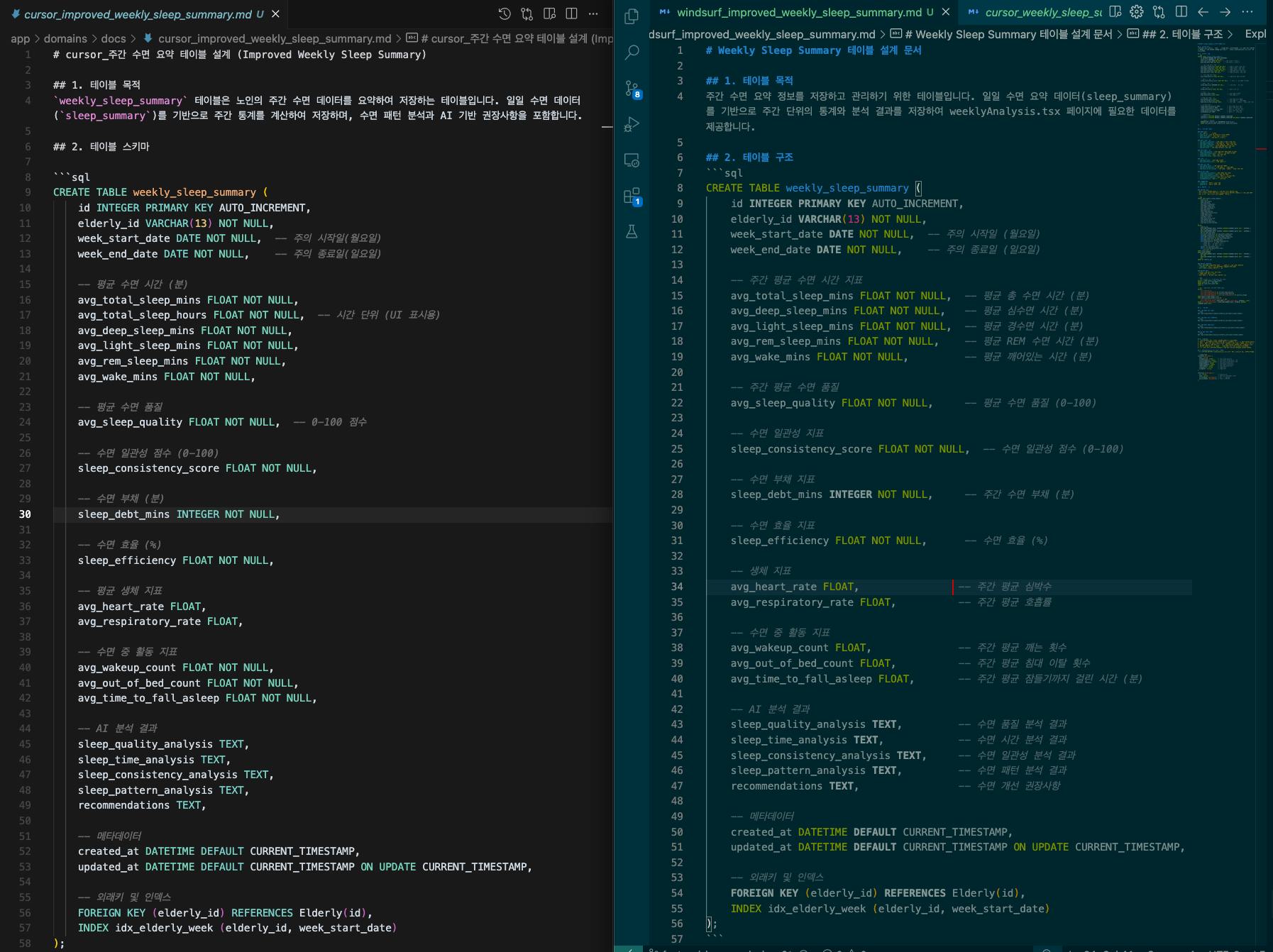
Task: Switch to the cursor_weekly_sleep_summary tab
Action: pyautogui.click(x=1042, y=12)
